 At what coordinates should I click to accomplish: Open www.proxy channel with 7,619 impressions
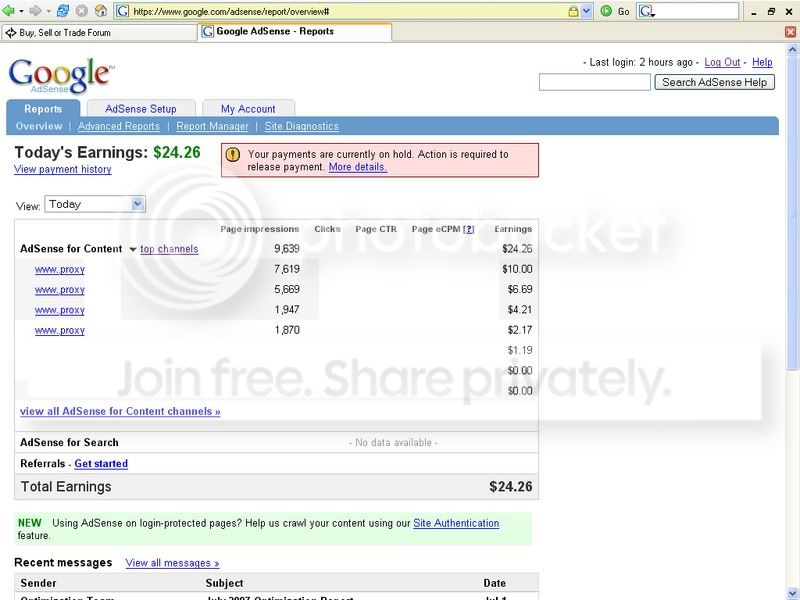(x=60, y=269)
